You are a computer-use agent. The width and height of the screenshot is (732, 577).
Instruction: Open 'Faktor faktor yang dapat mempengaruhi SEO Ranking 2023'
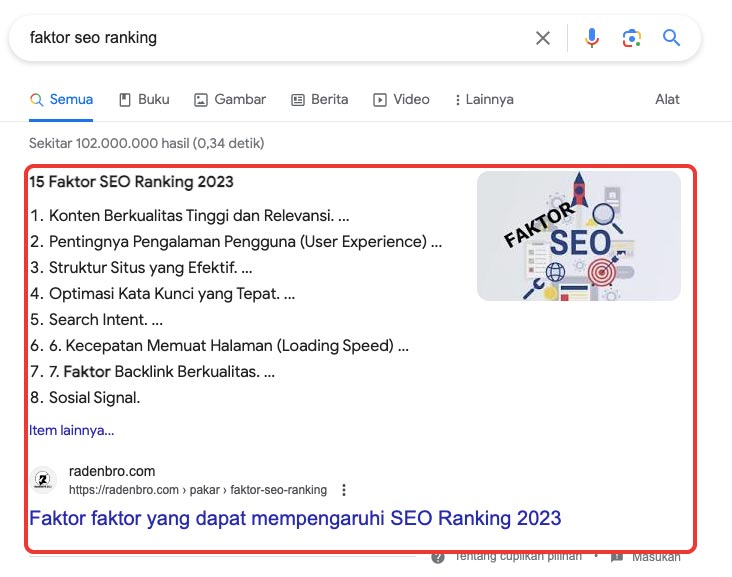[295, 518]
